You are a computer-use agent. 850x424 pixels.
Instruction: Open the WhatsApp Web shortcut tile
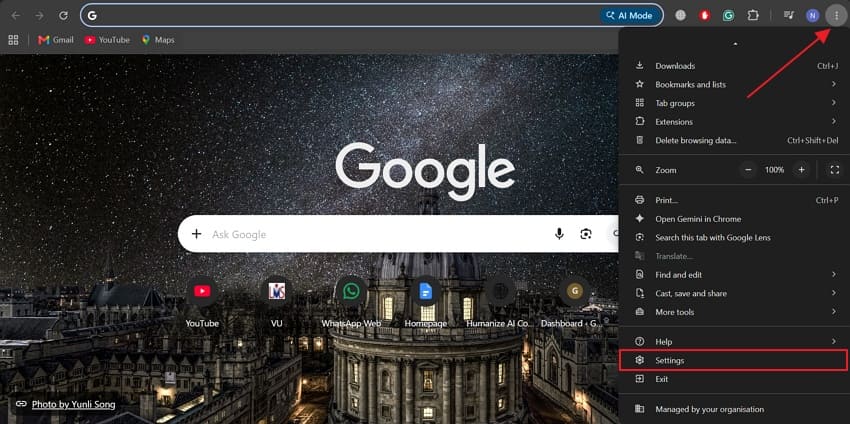tap(351, 303)
